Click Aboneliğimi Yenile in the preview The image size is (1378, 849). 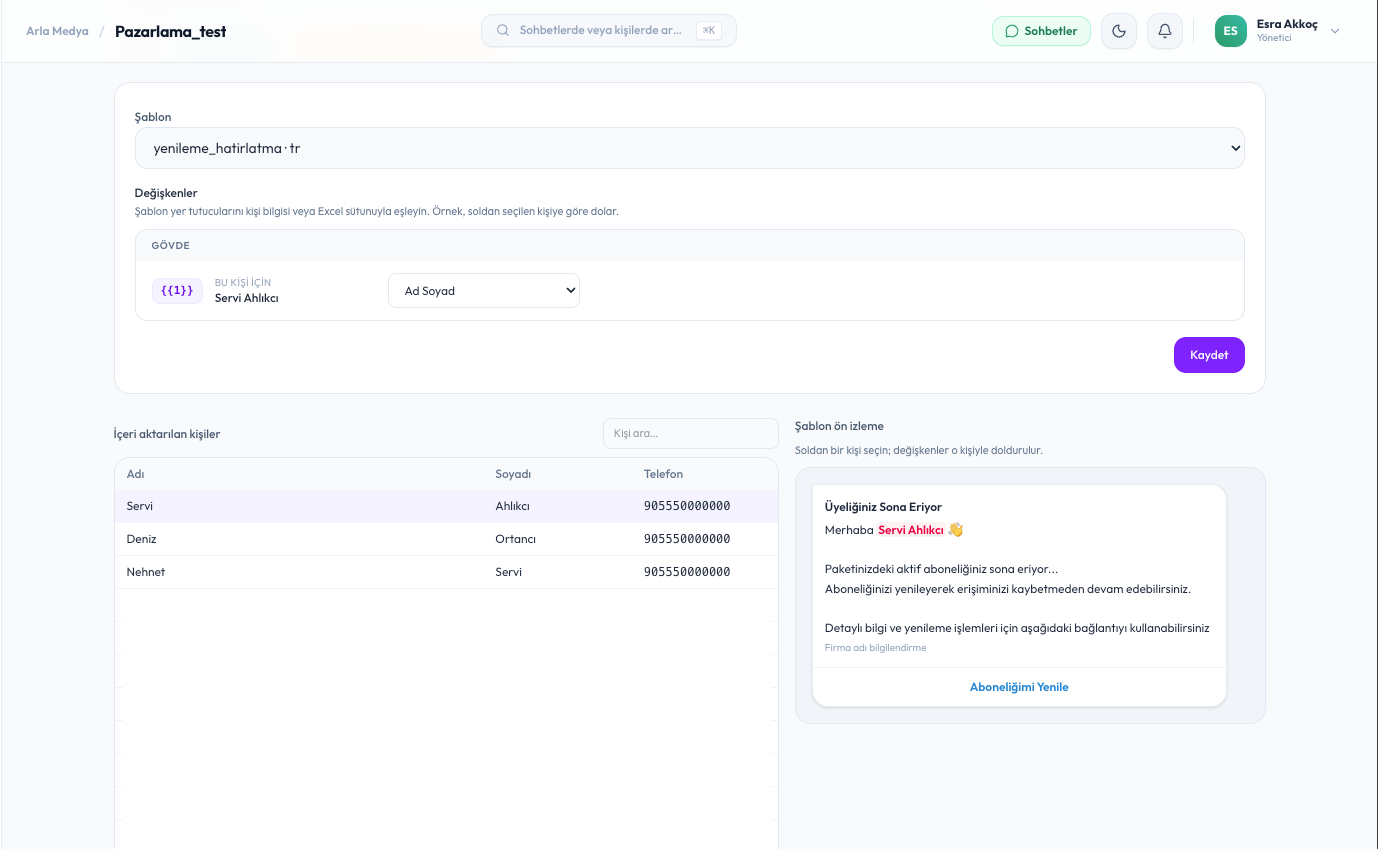[1019, 687]
